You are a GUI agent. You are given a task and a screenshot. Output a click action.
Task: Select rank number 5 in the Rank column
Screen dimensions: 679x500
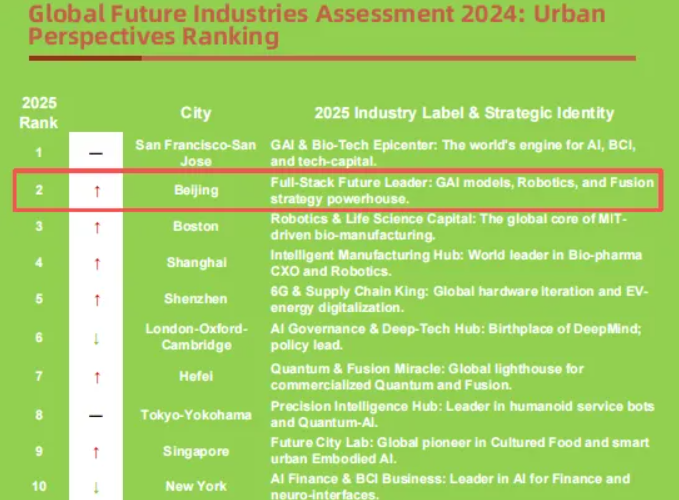coord(39,299)
